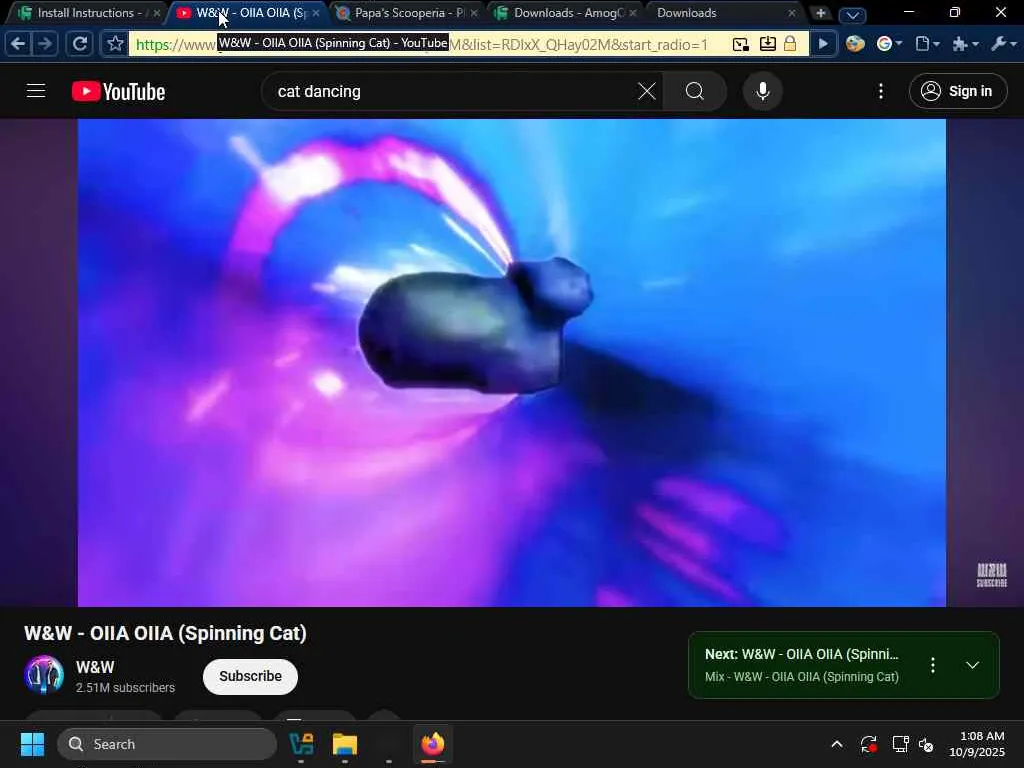Click the muted volume tray icon

[x=926, y=744]
